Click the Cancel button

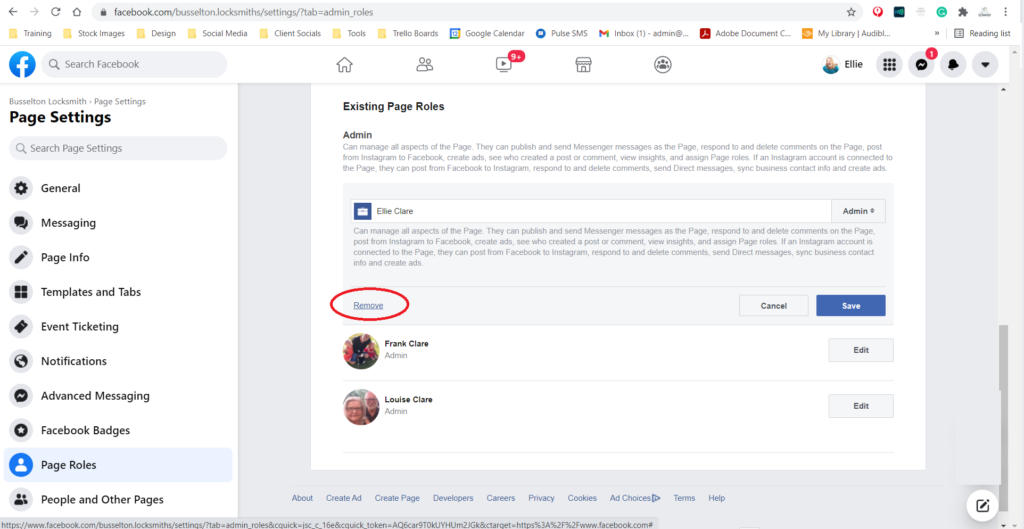pos(774,306)
